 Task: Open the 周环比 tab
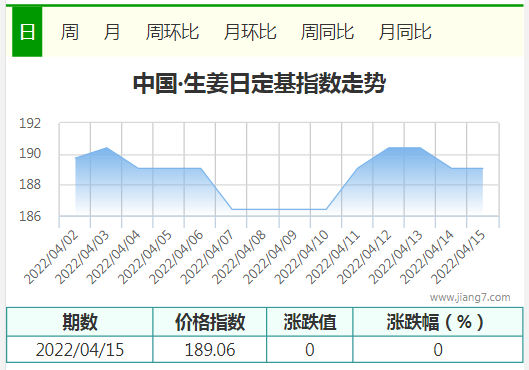point(172,32)
